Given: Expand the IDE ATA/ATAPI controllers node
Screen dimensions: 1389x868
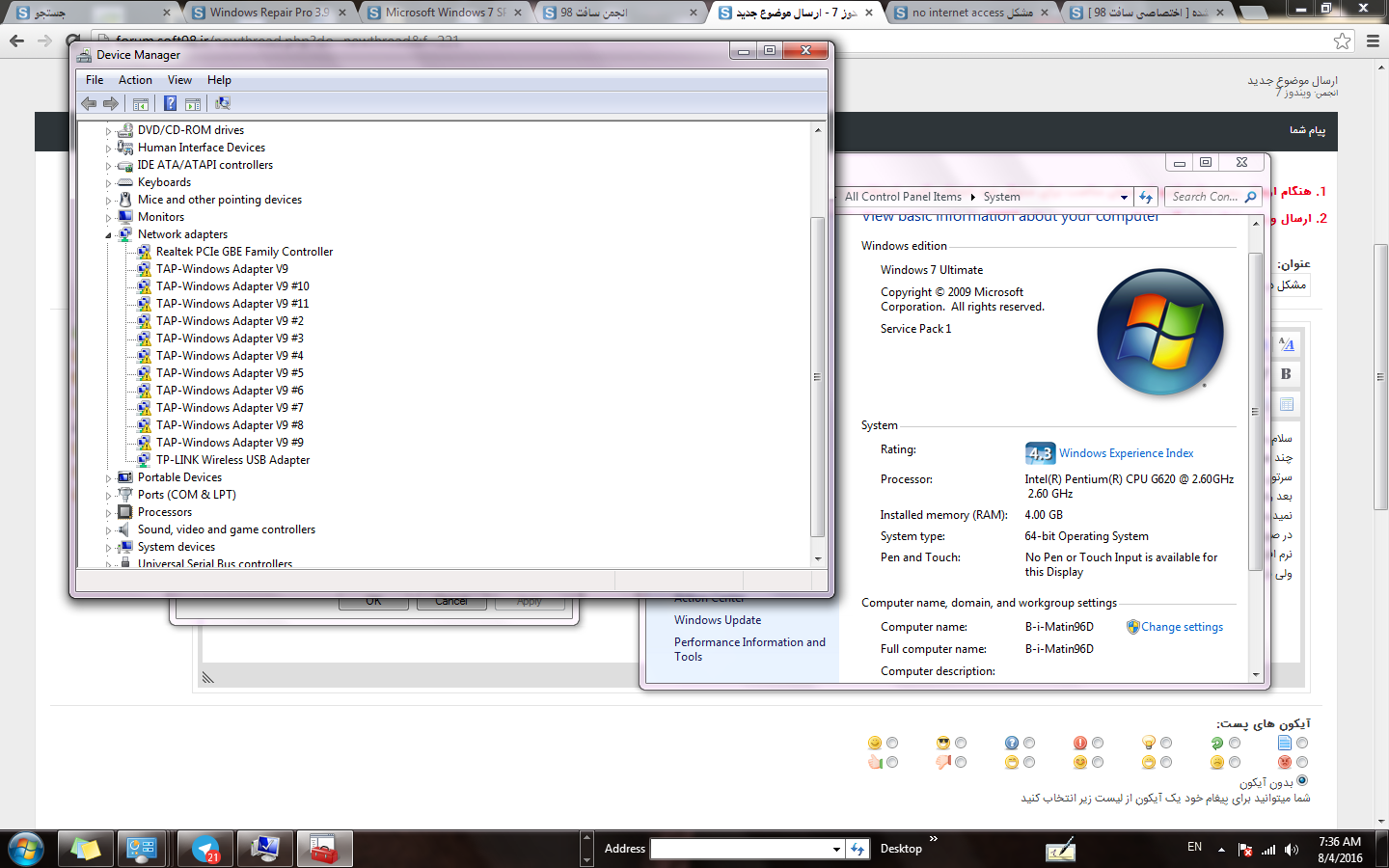Looking at the screenshot, I should 108,166.
